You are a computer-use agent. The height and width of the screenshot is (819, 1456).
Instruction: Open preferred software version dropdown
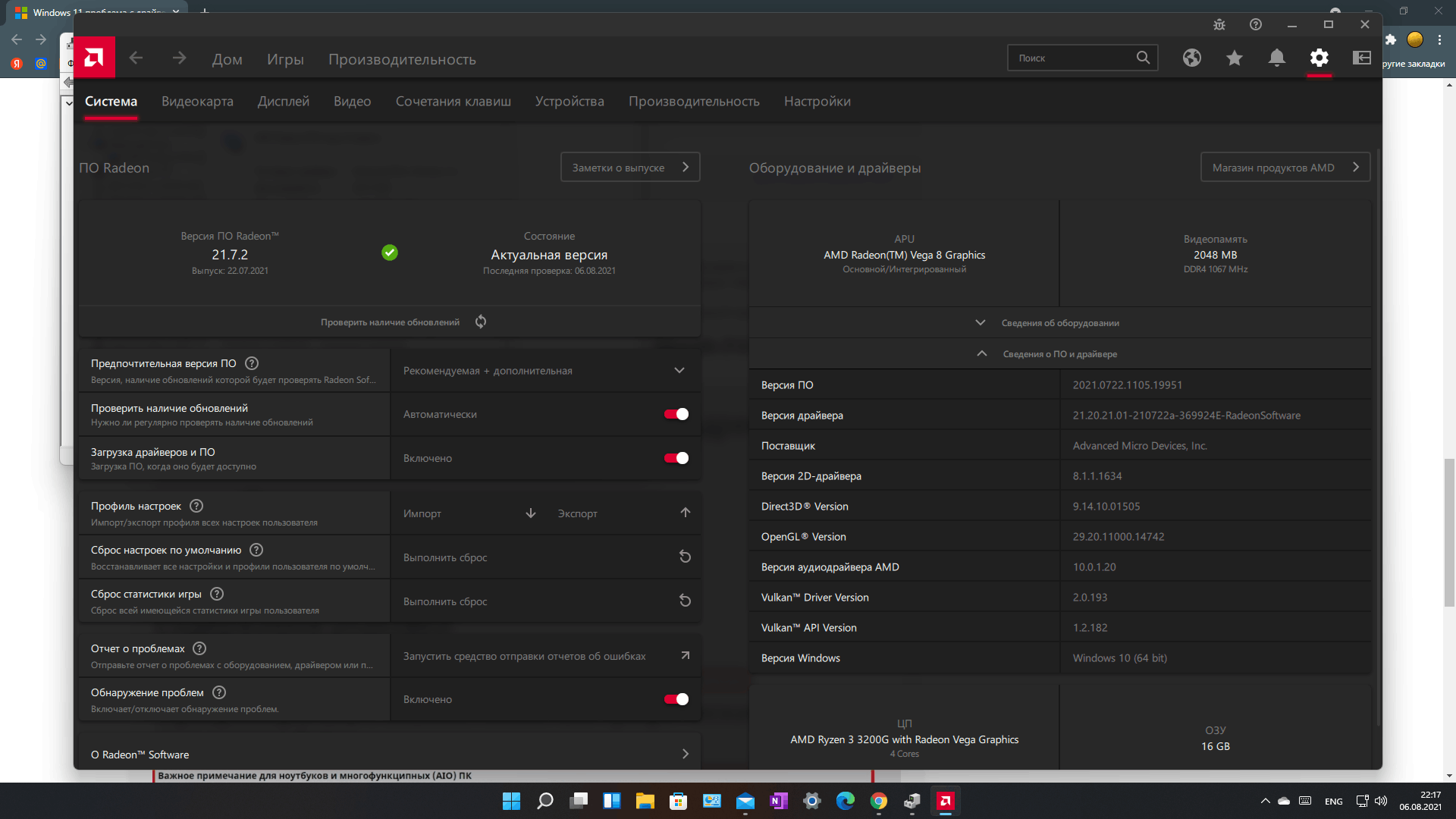coord(545,371)
